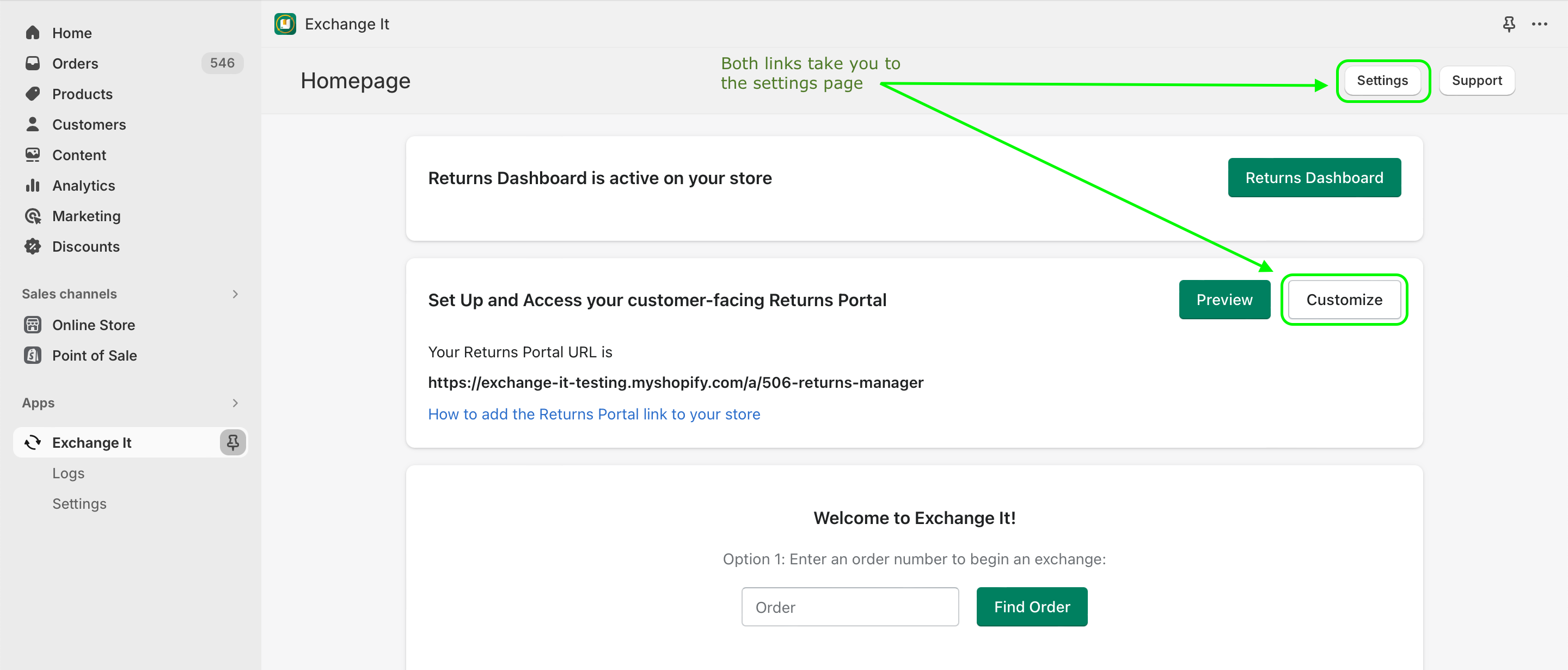Screen dimensions: 1568x670
Task: Click 'Set Up and Access' Returns Portal heading
Action: pyautogui.click(x=657, y=300)
